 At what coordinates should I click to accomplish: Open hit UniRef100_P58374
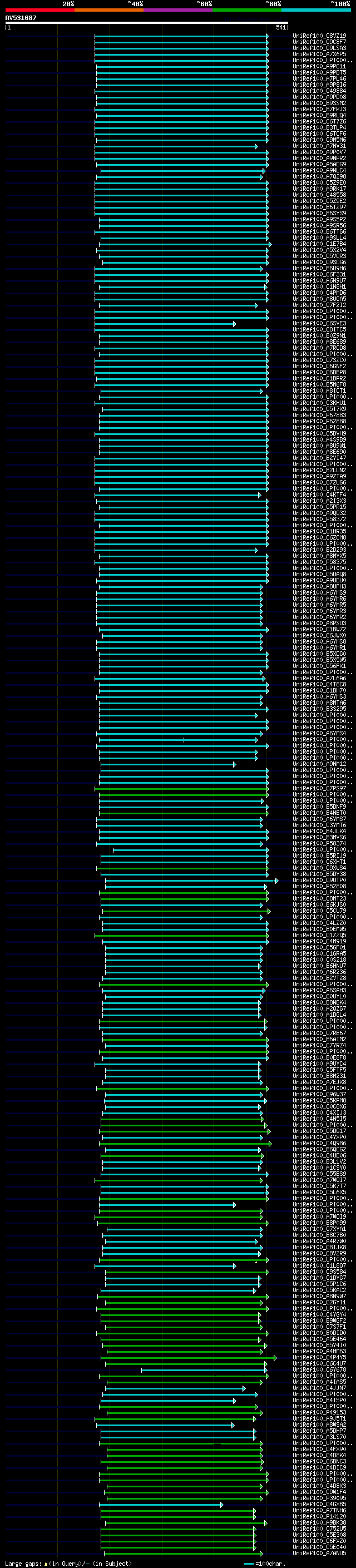319,844
